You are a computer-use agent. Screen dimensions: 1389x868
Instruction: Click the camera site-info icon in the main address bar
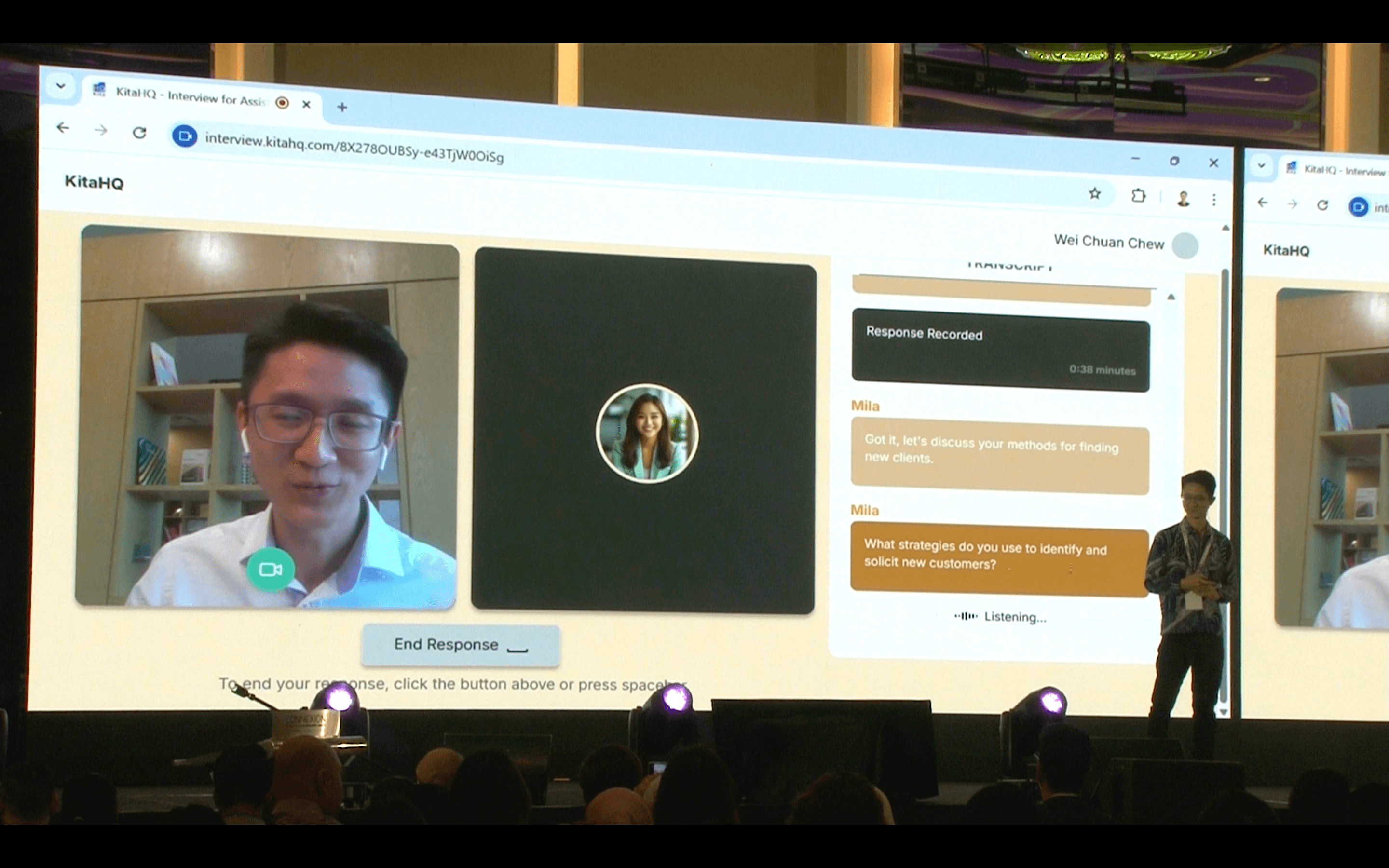[x=185, y=136]
